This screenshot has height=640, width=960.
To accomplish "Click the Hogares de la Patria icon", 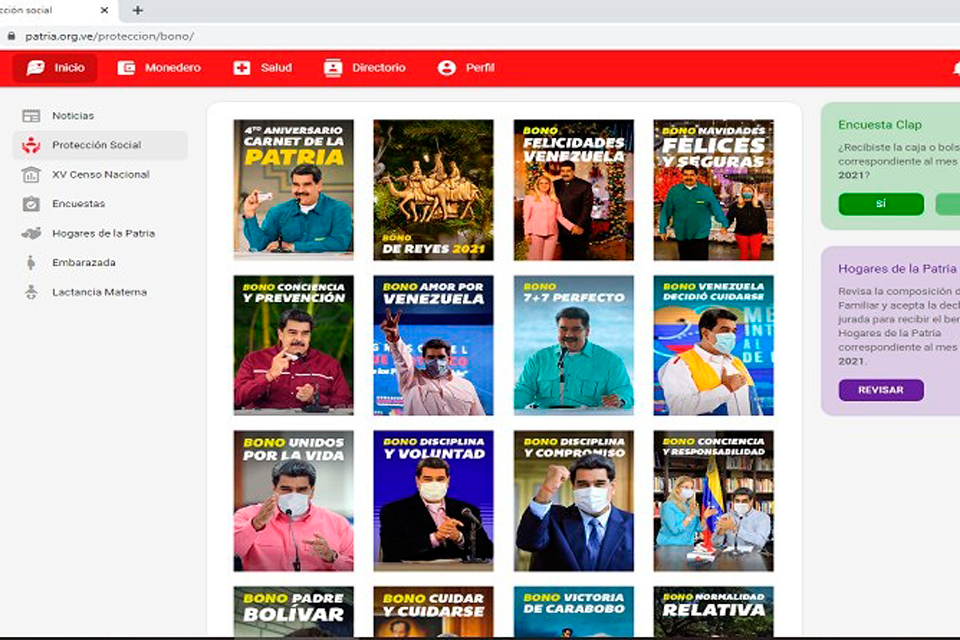I will pyautogui.click(x=31, y=233).
